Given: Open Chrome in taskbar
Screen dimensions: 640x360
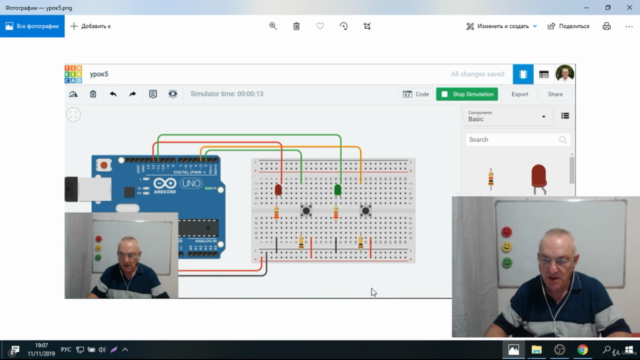Looking at the screenshot, I should 582,350.
